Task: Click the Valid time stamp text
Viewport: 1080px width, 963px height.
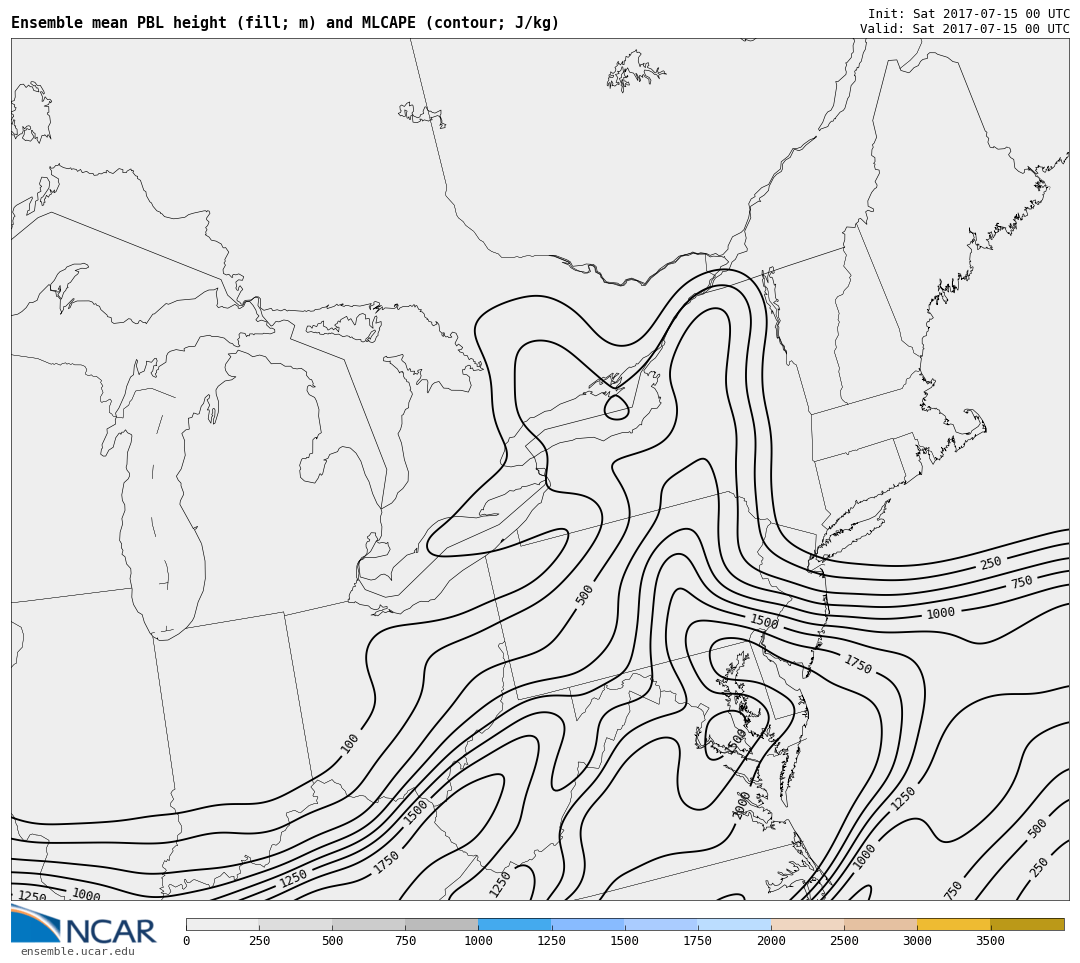Action: coord(964,29)
